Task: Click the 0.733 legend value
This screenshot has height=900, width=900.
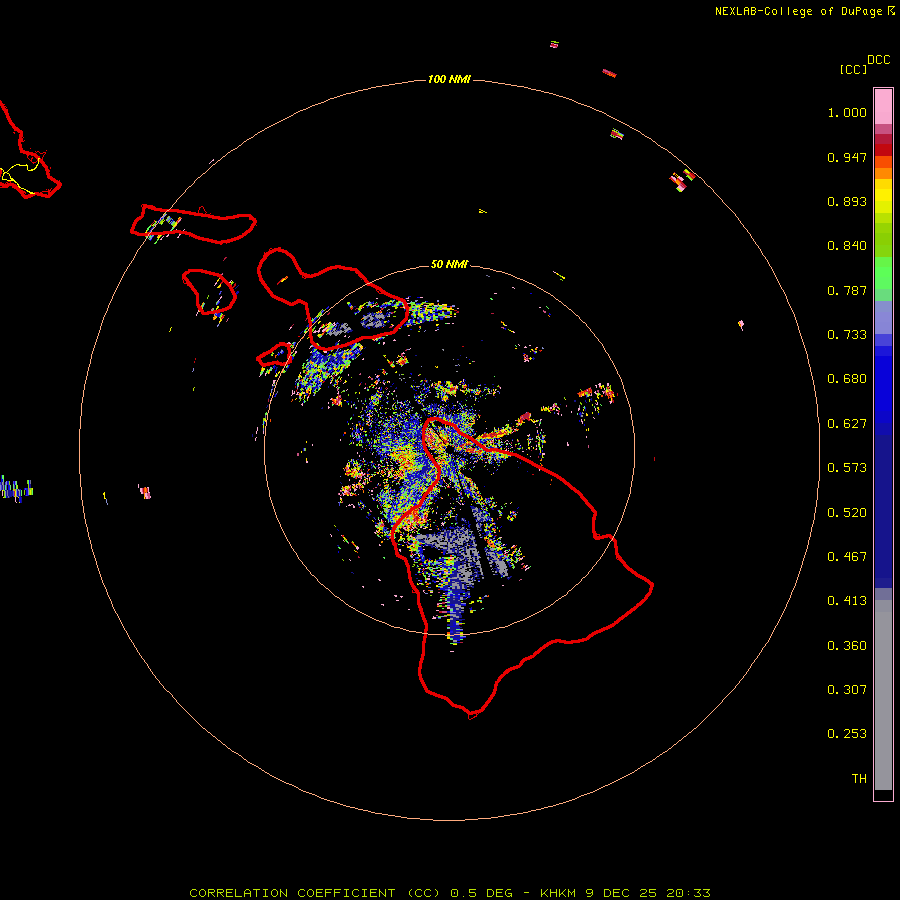Action: (847, 335)
